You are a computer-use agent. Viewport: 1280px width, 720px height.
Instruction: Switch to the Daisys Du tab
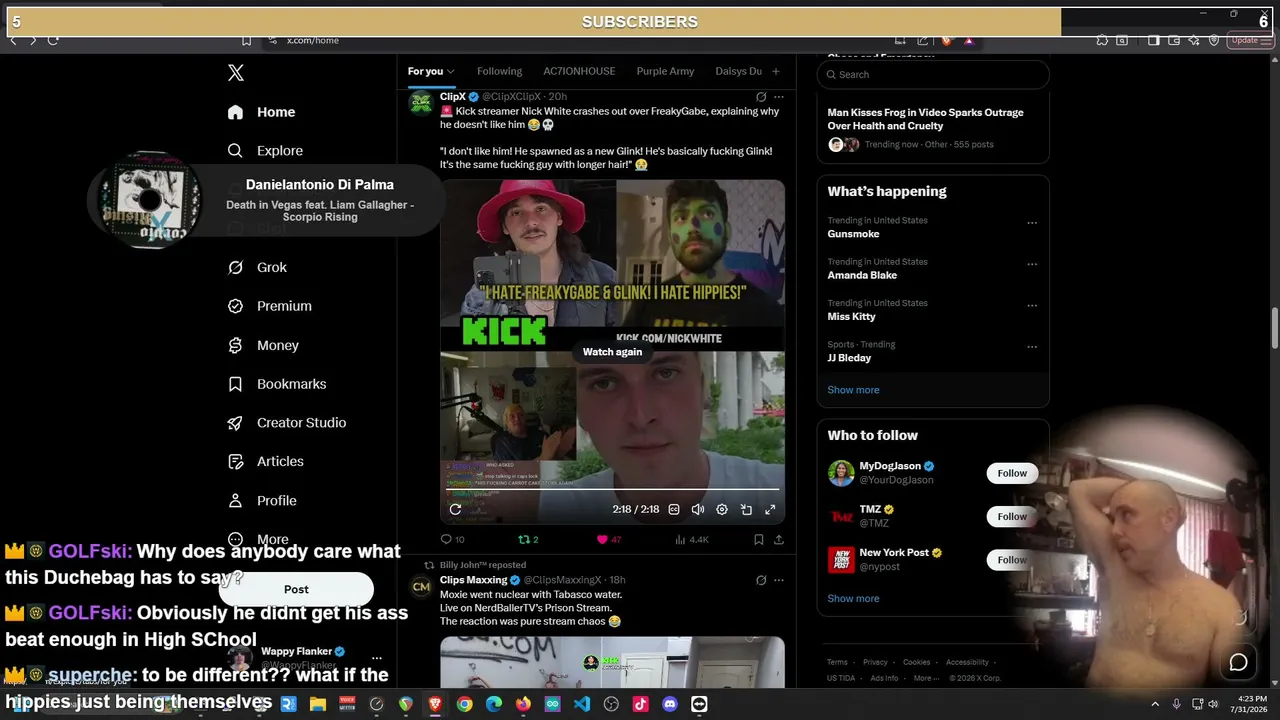(739, 71)
